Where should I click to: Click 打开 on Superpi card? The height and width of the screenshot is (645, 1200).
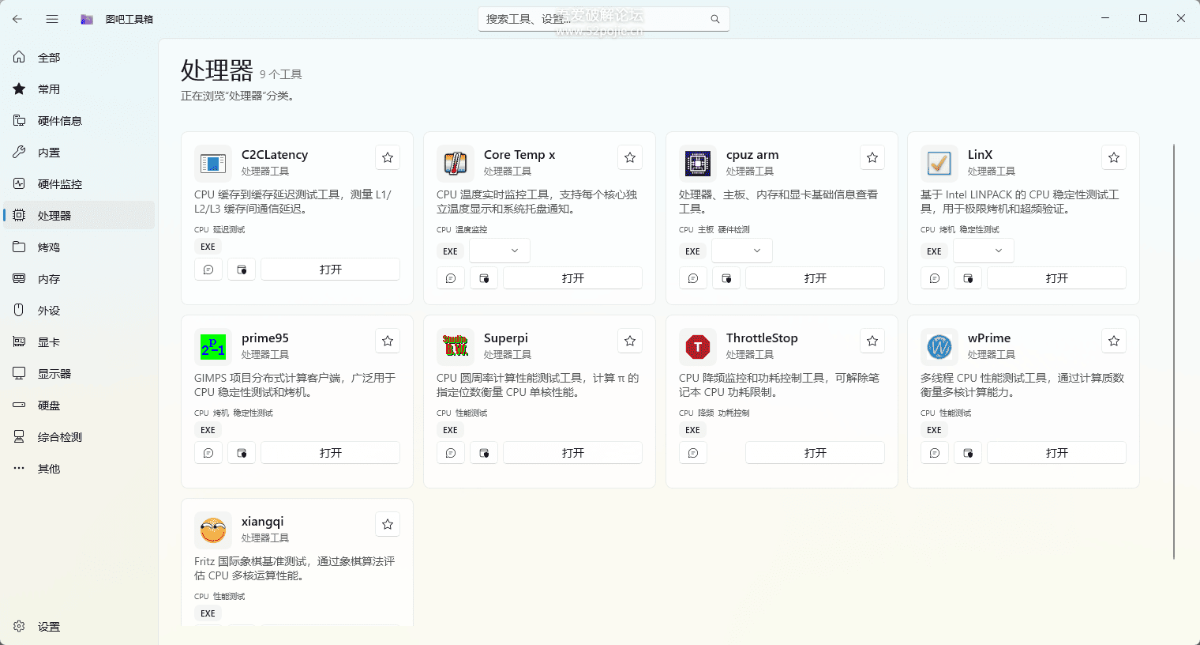click(x=573, y=452)
